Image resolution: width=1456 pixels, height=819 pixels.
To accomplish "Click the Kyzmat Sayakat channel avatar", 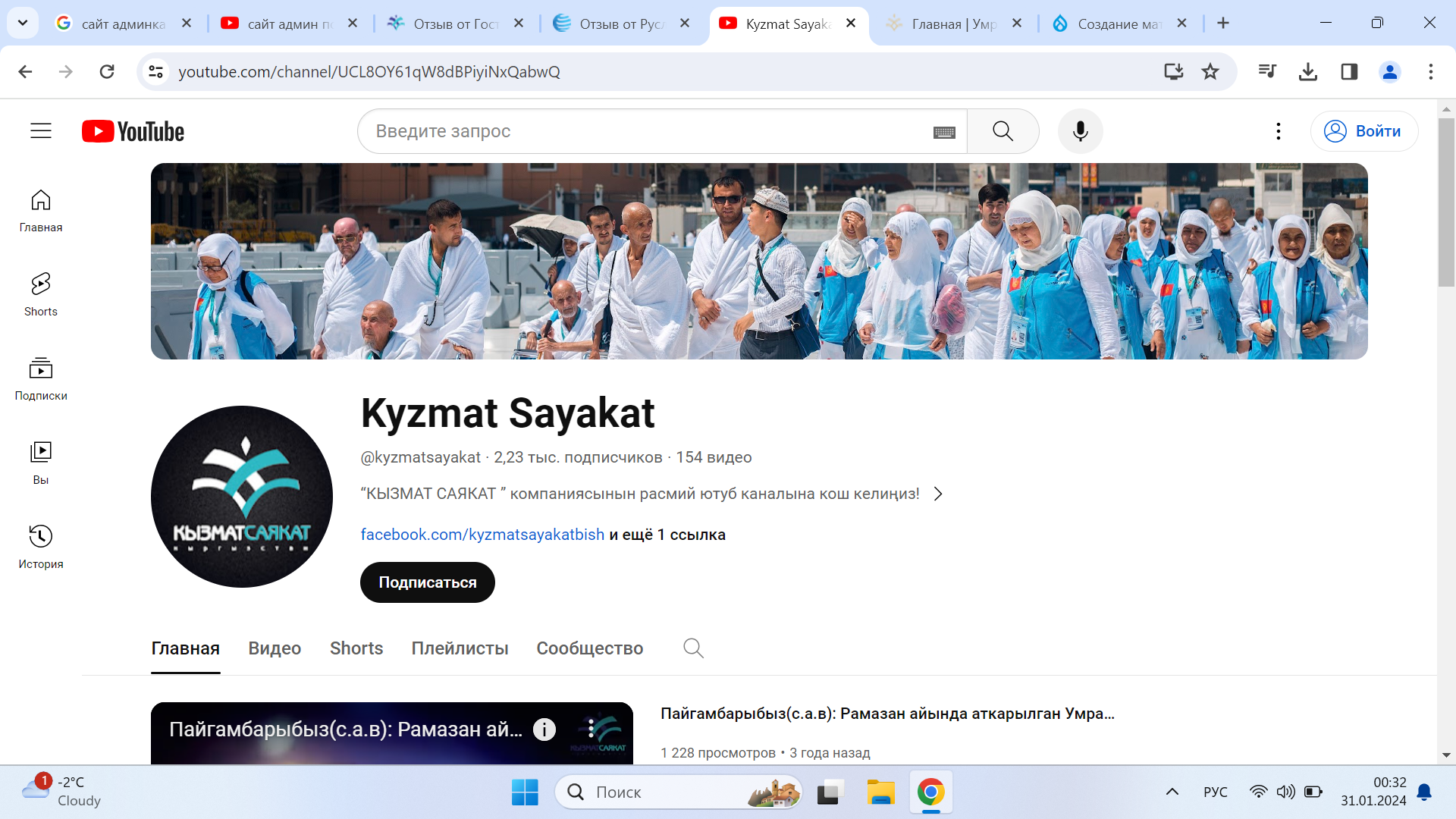I will [242, 497].
